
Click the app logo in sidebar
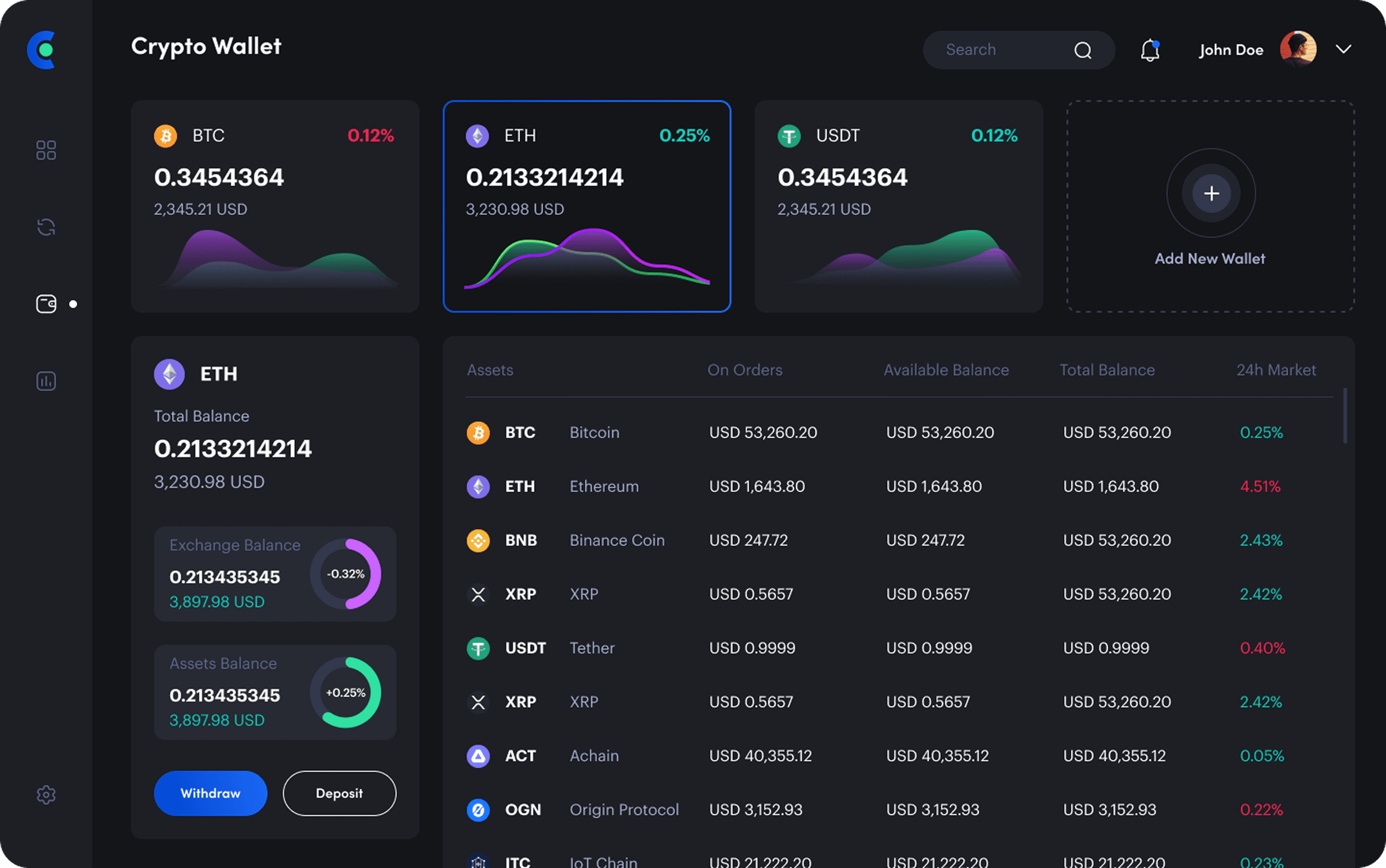tap(42, 50)
